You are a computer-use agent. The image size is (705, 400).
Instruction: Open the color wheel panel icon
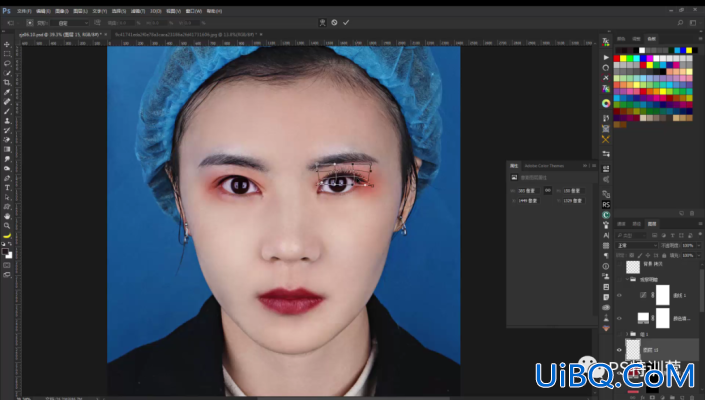click(606, 103)
